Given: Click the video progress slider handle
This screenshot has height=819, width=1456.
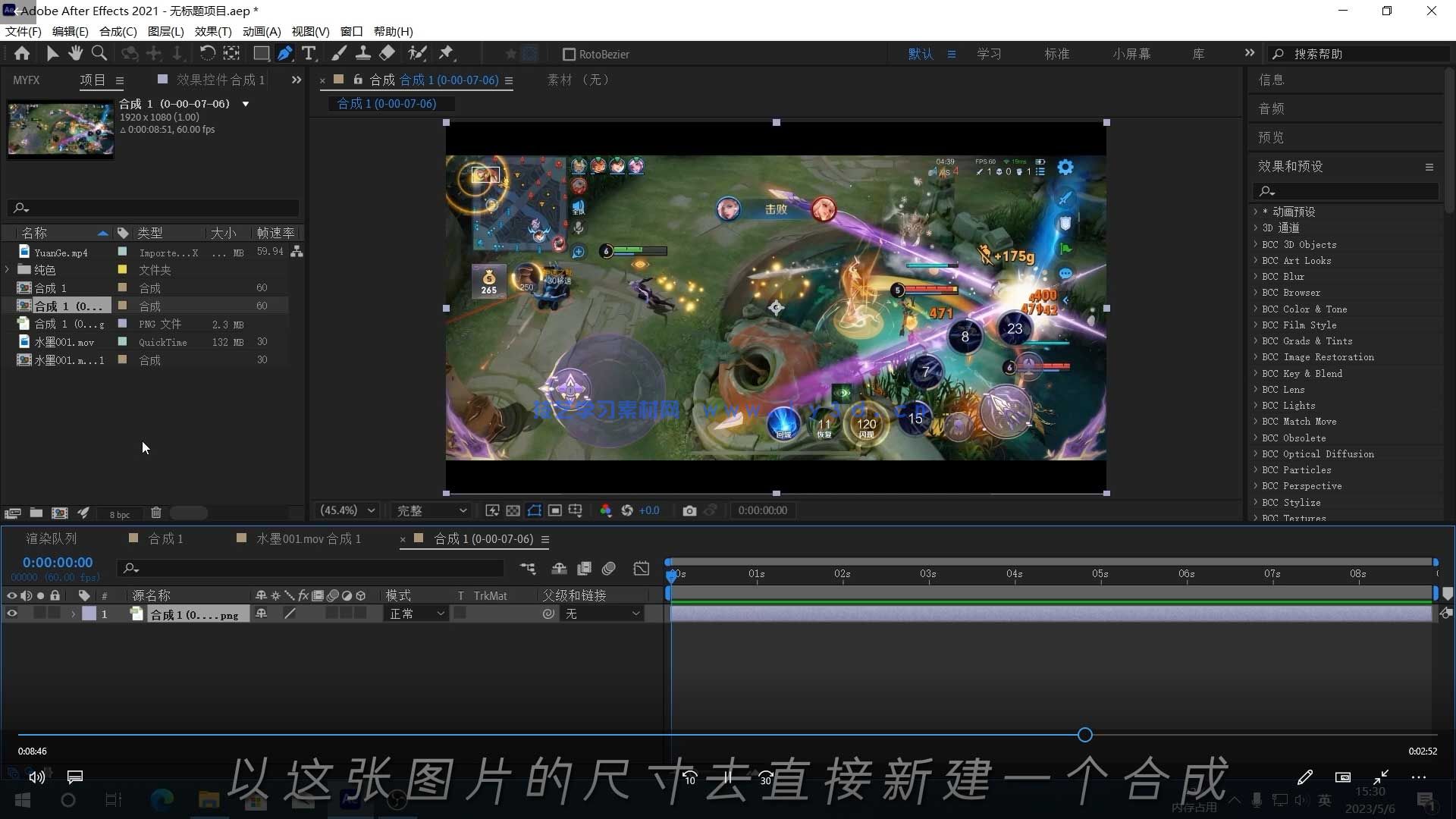Looking at the screenshot, I should coord(1084,735).
